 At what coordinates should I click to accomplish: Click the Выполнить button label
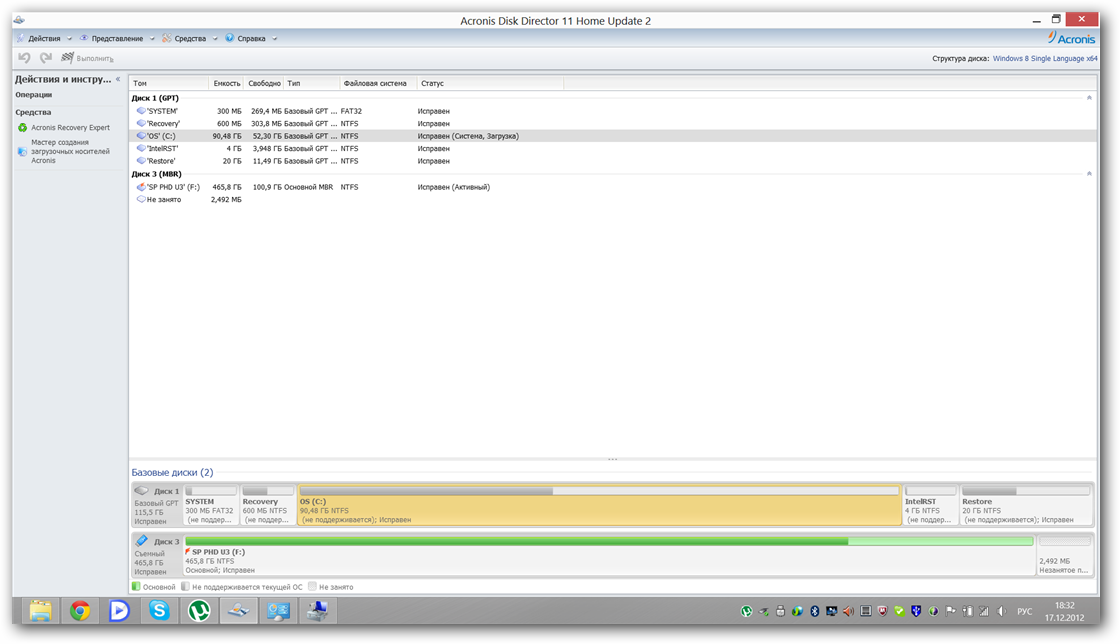coord(95,59)
